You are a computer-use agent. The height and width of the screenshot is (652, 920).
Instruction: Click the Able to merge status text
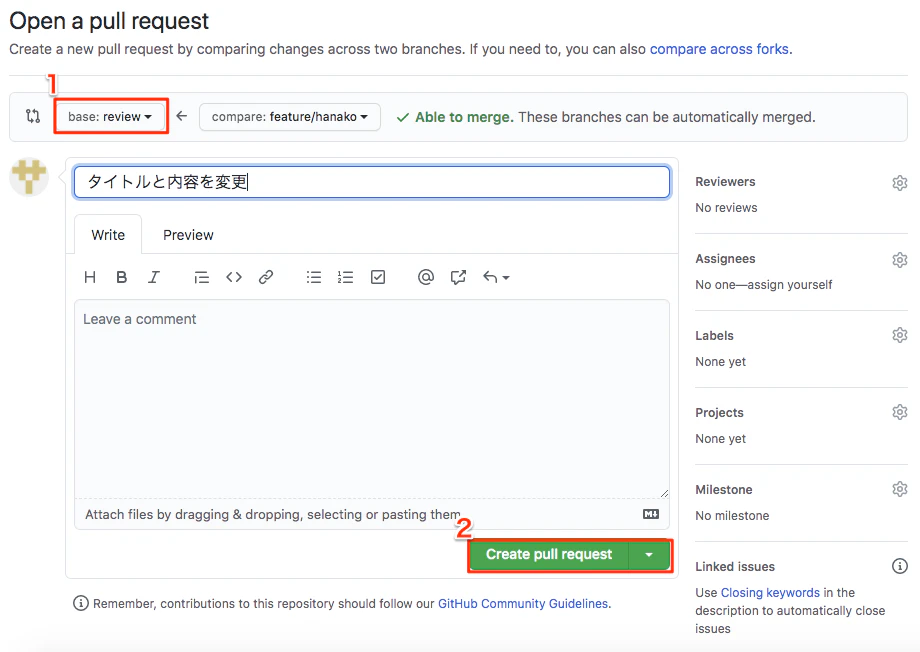tap(464, 117)
